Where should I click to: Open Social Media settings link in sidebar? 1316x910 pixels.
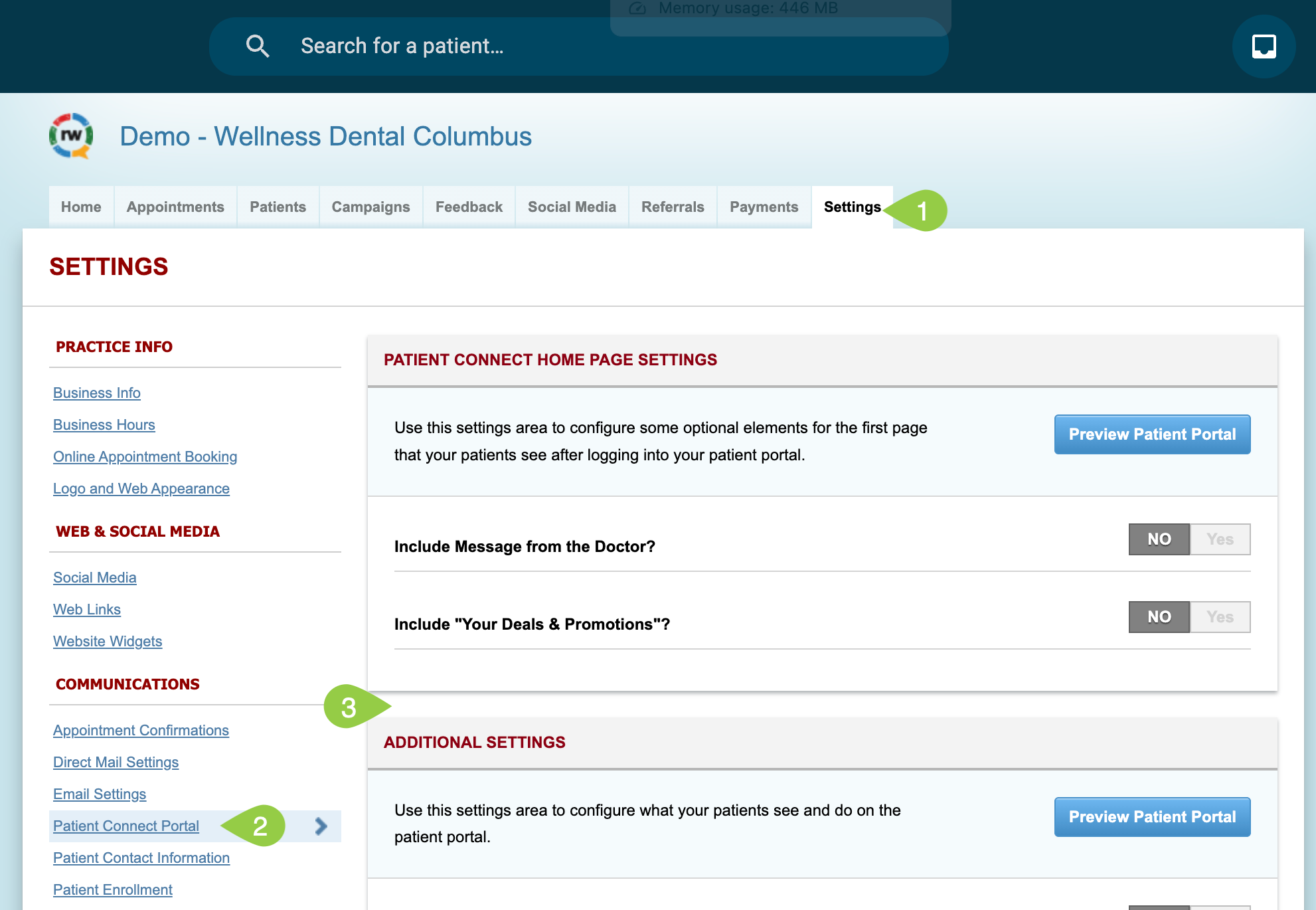95,577
